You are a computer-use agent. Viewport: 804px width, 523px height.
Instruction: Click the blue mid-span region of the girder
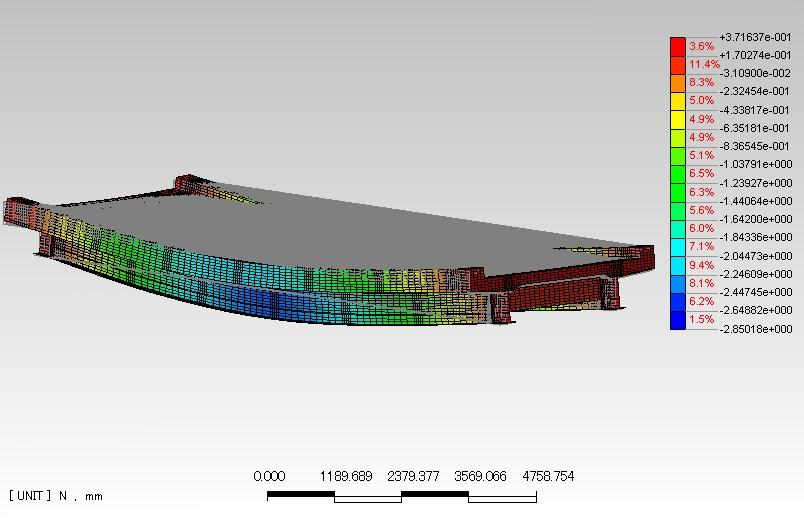272,303
